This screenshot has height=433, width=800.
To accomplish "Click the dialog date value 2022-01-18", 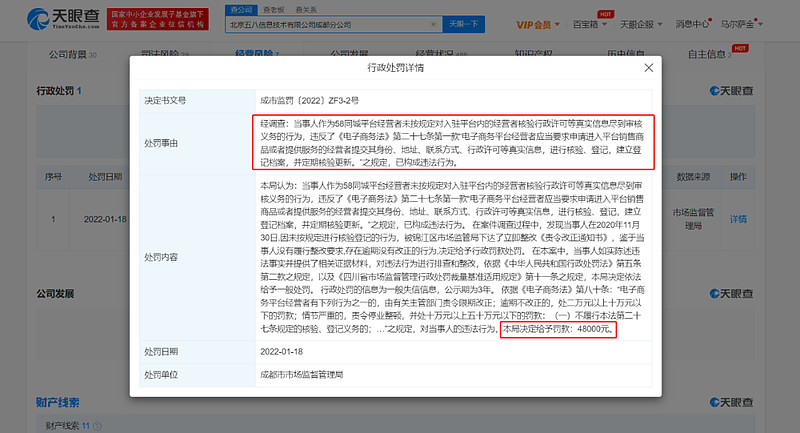I will [x=281, y=352].
